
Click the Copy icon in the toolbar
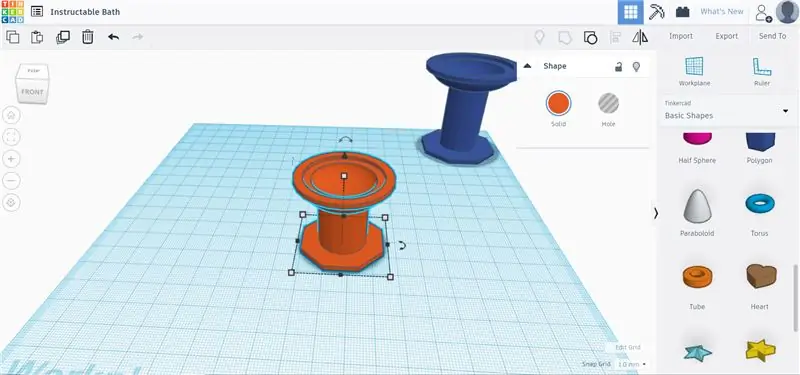coord(12,37)
